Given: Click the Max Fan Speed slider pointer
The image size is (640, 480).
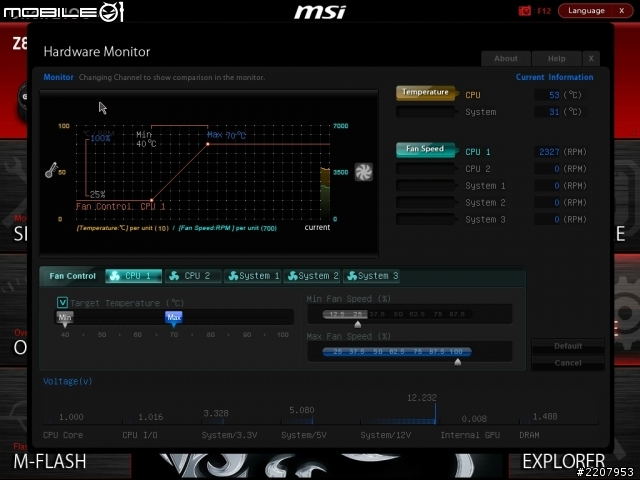Looking at the screenshot, I should 458,362.
